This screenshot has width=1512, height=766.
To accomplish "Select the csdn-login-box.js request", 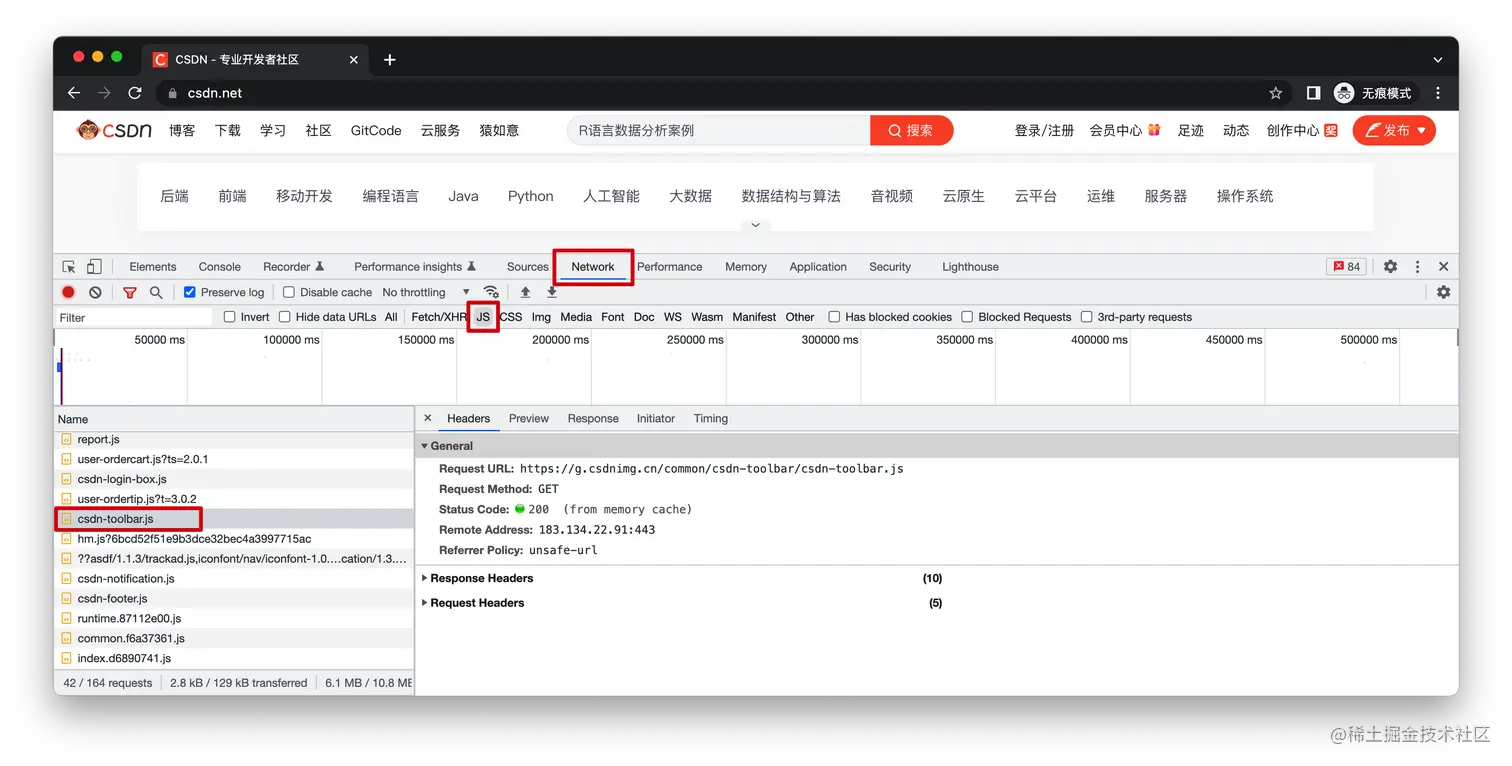I will pos(234,479).
